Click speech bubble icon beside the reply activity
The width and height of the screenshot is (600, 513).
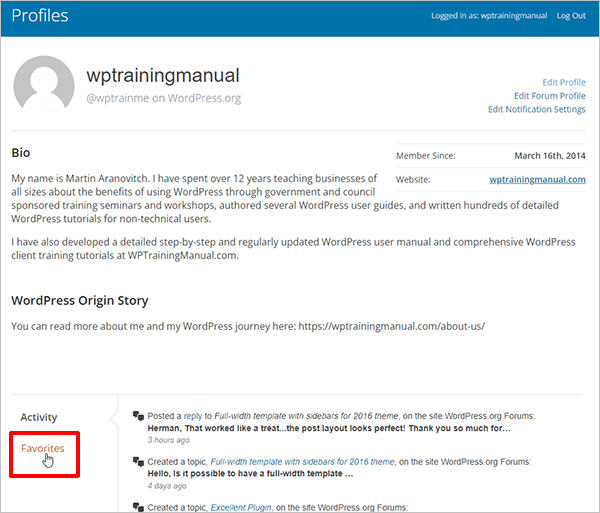click(138, 416)
